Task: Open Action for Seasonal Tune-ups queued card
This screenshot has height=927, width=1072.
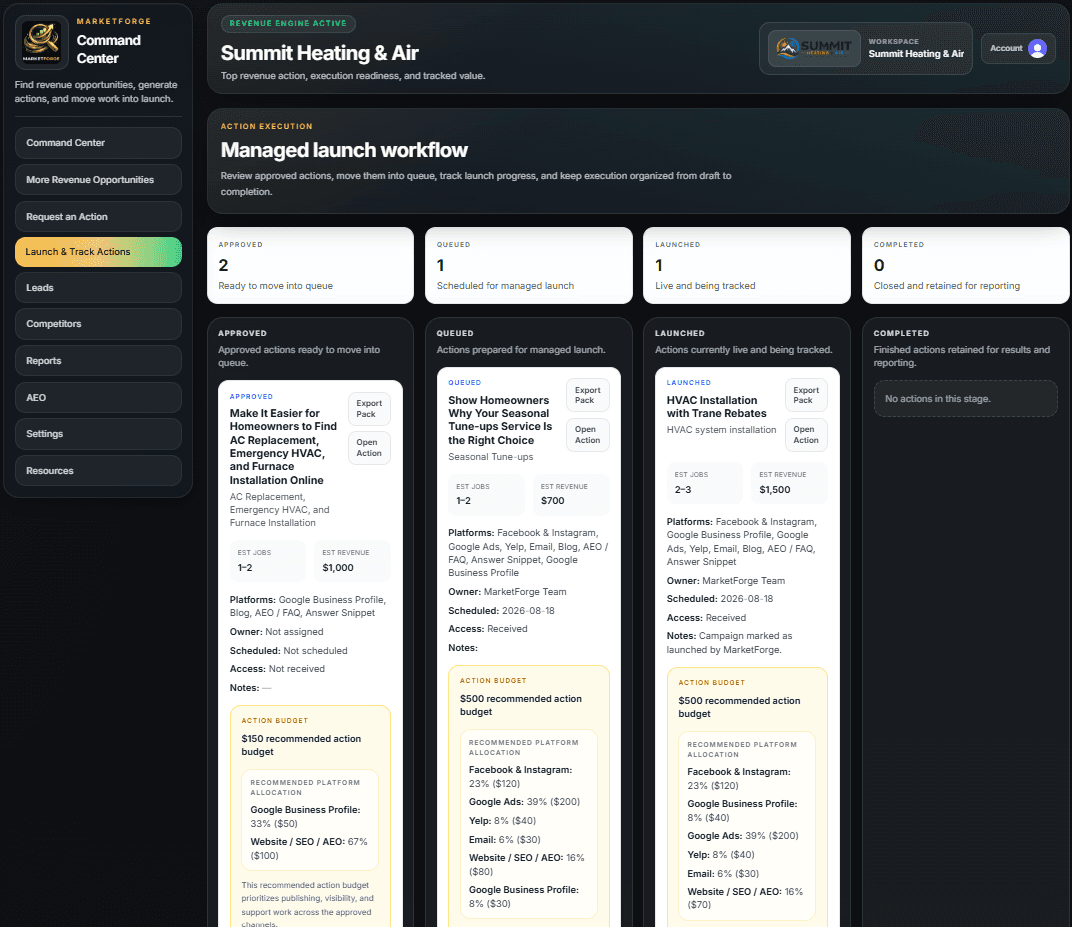Action: point(587,435)
